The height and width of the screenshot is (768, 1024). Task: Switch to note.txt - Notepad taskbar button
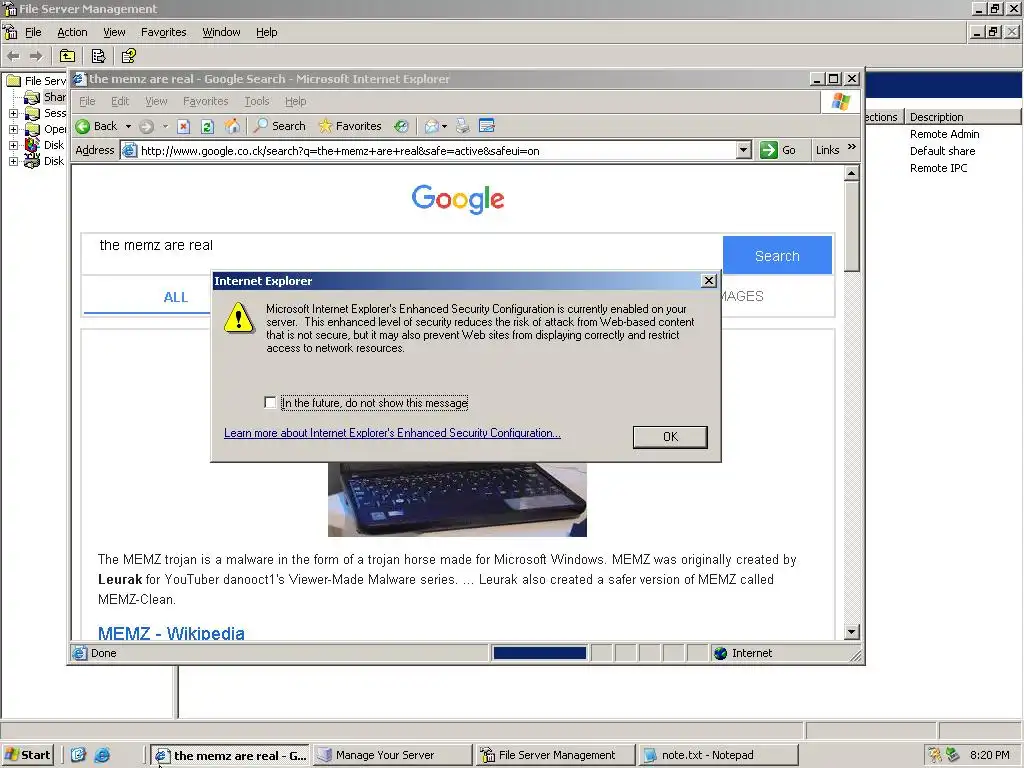point(718,755)
